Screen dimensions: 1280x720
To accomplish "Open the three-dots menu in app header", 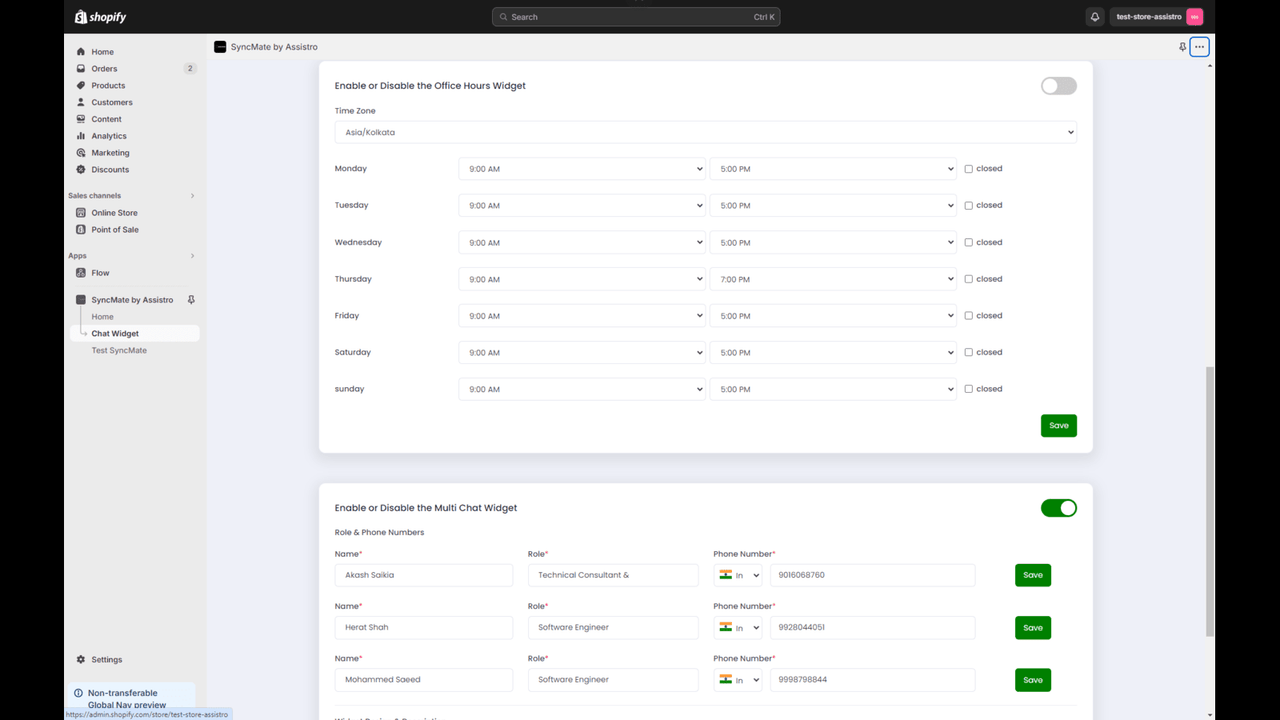I will pos(1199,47).
